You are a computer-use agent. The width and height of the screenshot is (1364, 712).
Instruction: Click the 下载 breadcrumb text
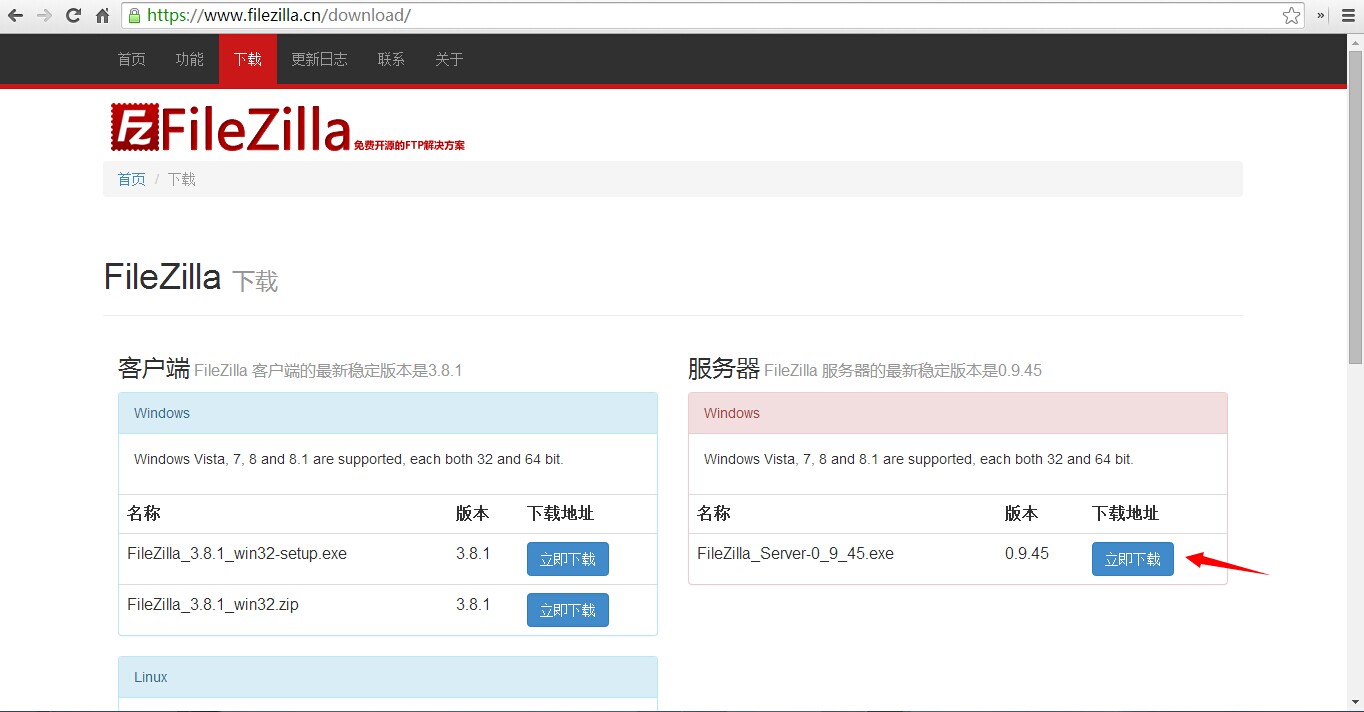click(x=182, y=179)
